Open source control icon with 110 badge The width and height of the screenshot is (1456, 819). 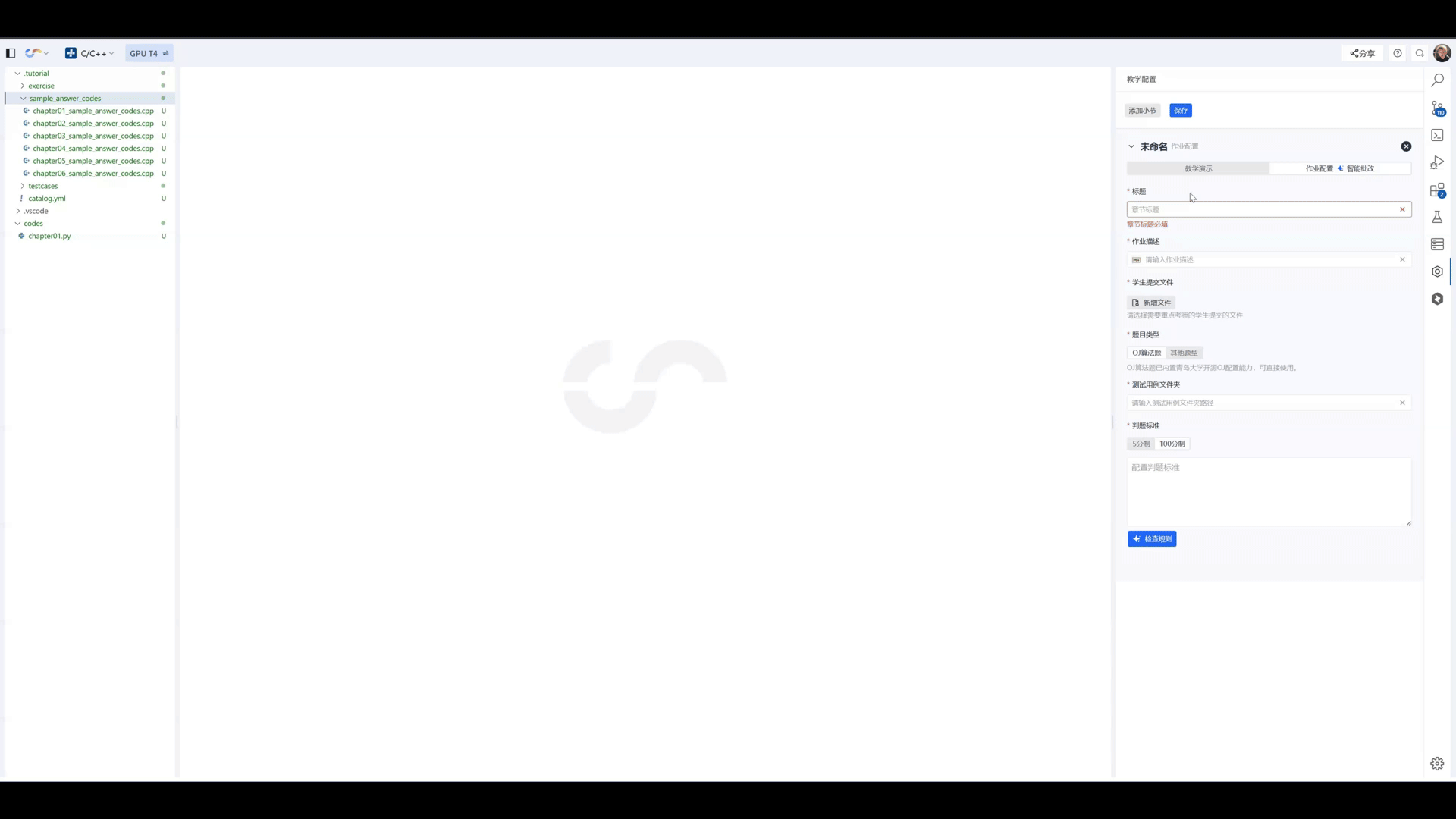(x=1438, y=108)
